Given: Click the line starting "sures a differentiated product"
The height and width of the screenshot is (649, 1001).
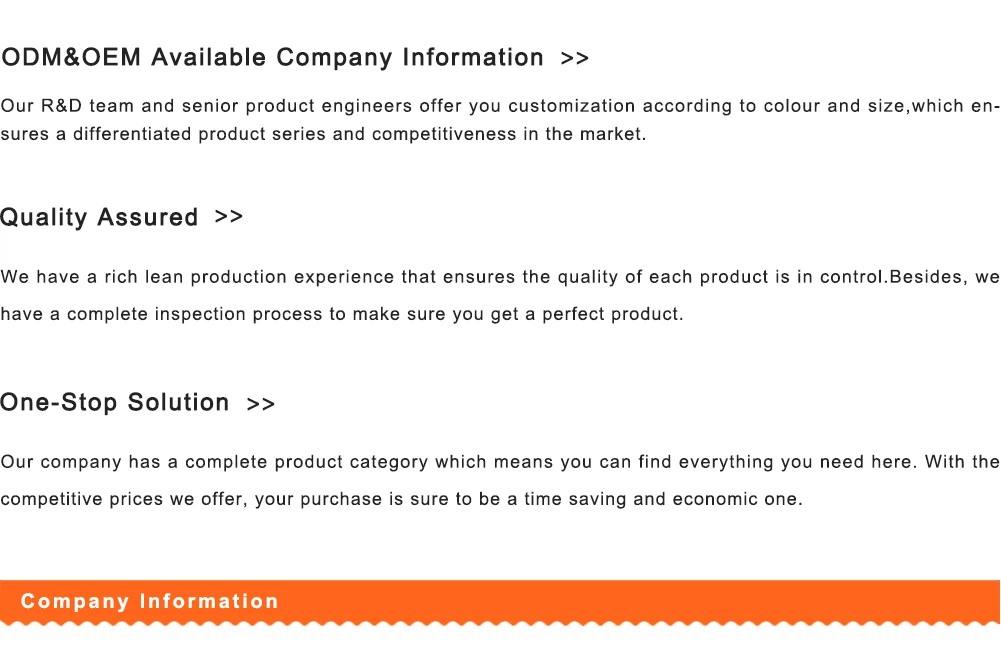Looking at the screenshot, I should click(323, 134).
